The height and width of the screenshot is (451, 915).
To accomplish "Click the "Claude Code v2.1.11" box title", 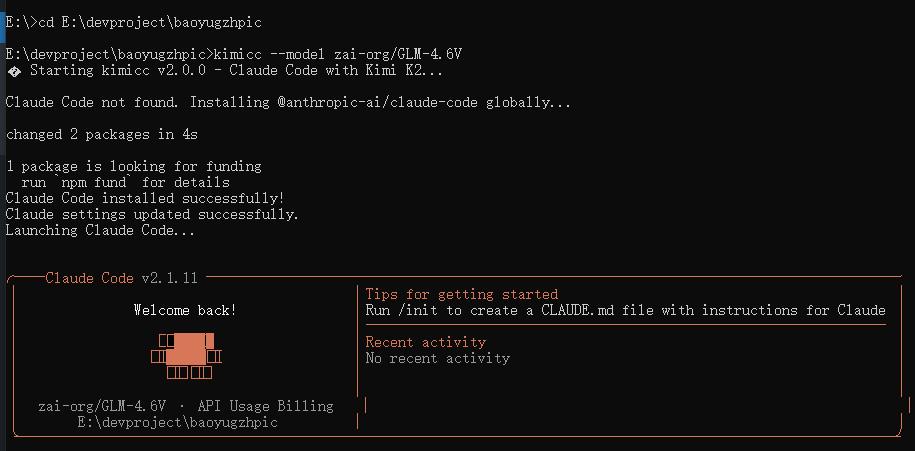I will point(121,278).
